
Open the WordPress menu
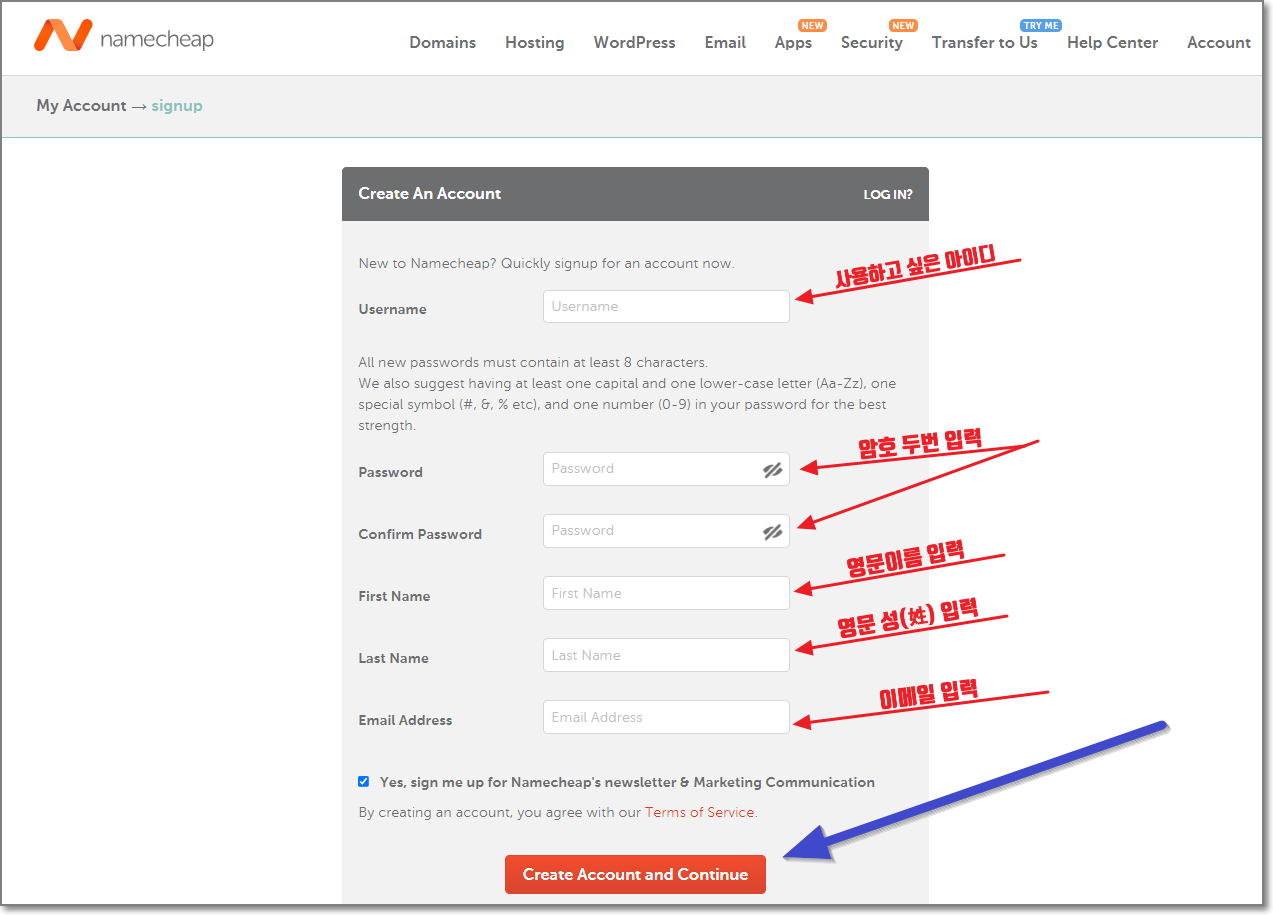coord(634,42)
